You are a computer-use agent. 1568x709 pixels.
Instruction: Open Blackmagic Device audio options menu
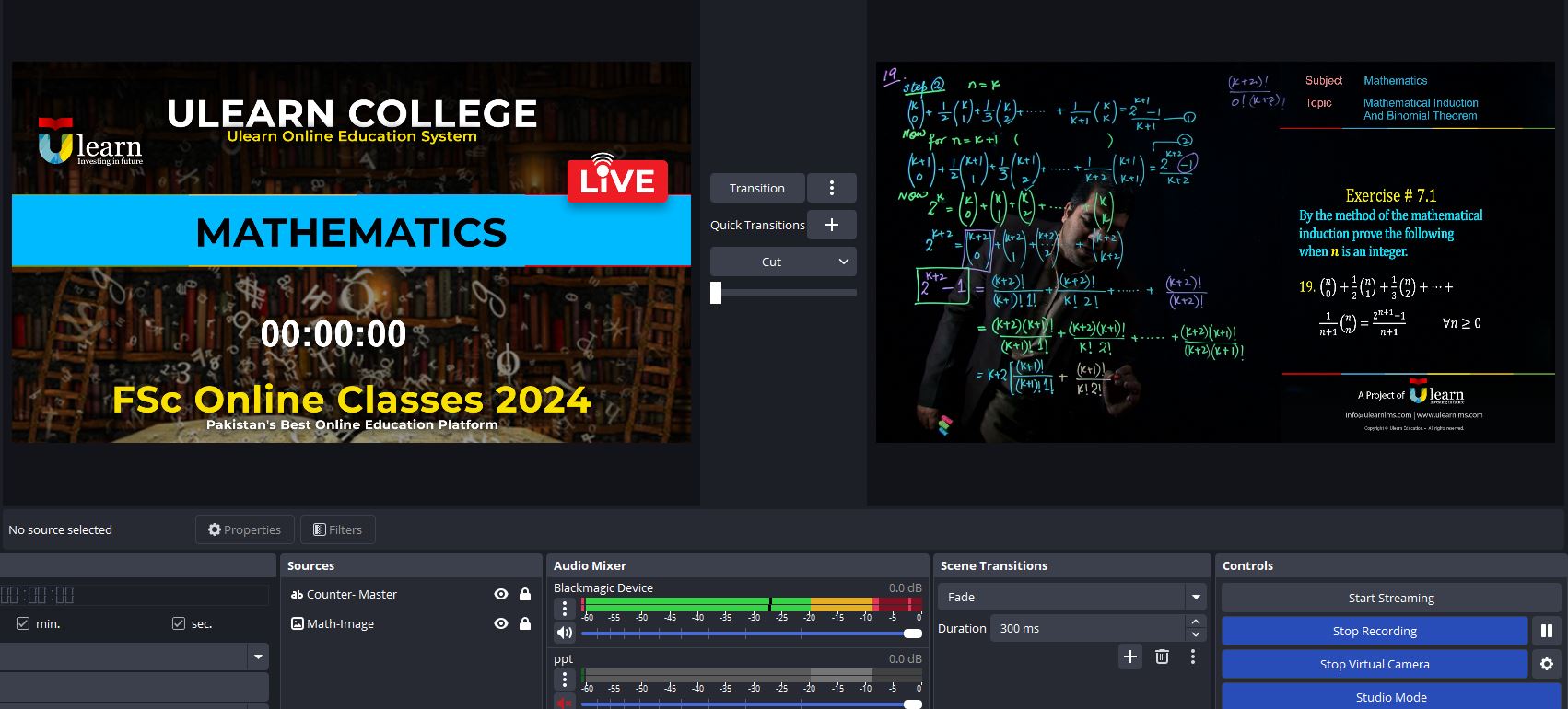click(565, 609)
